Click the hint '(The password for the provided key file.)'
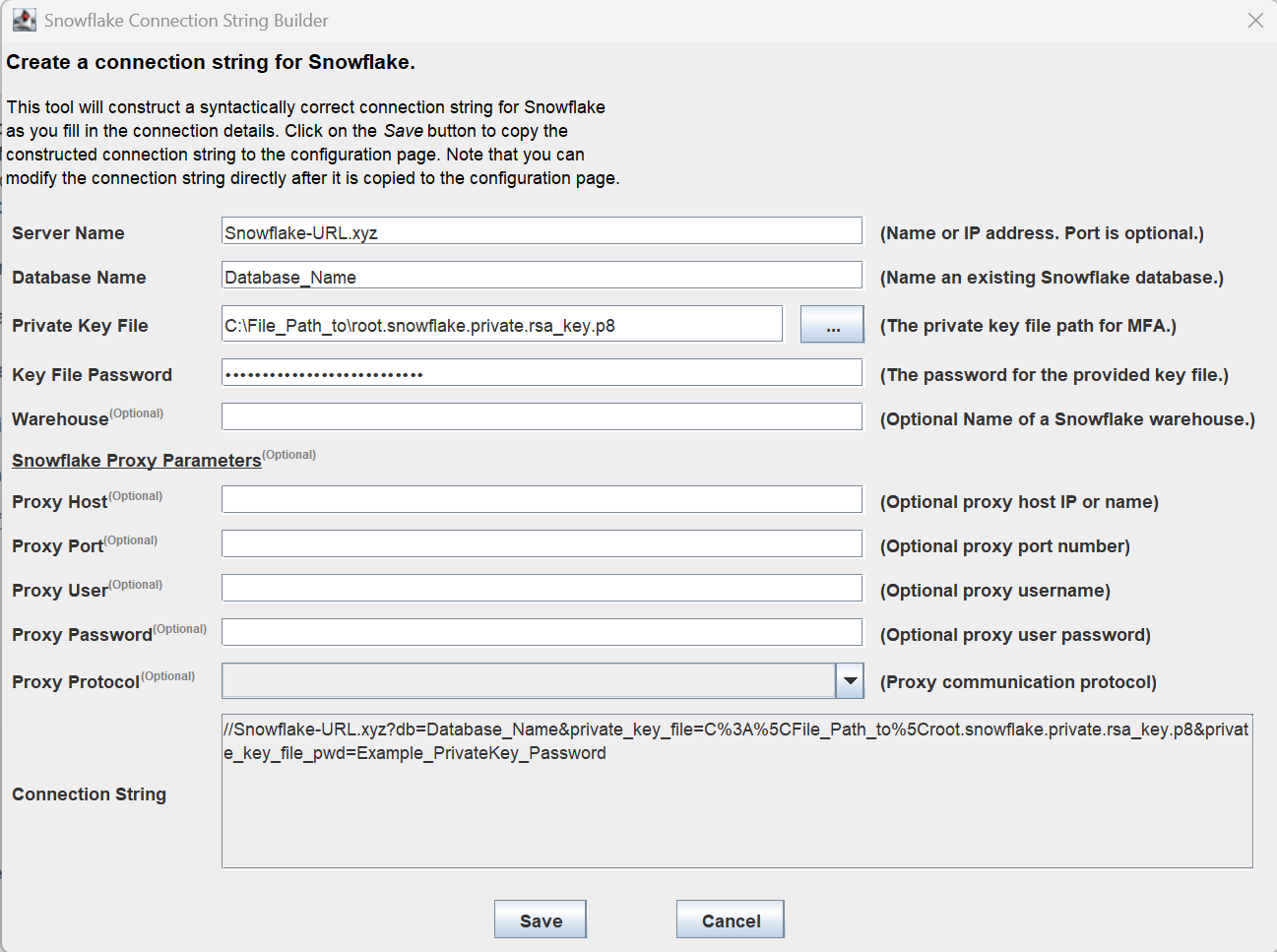 [x=1054, y=375]
